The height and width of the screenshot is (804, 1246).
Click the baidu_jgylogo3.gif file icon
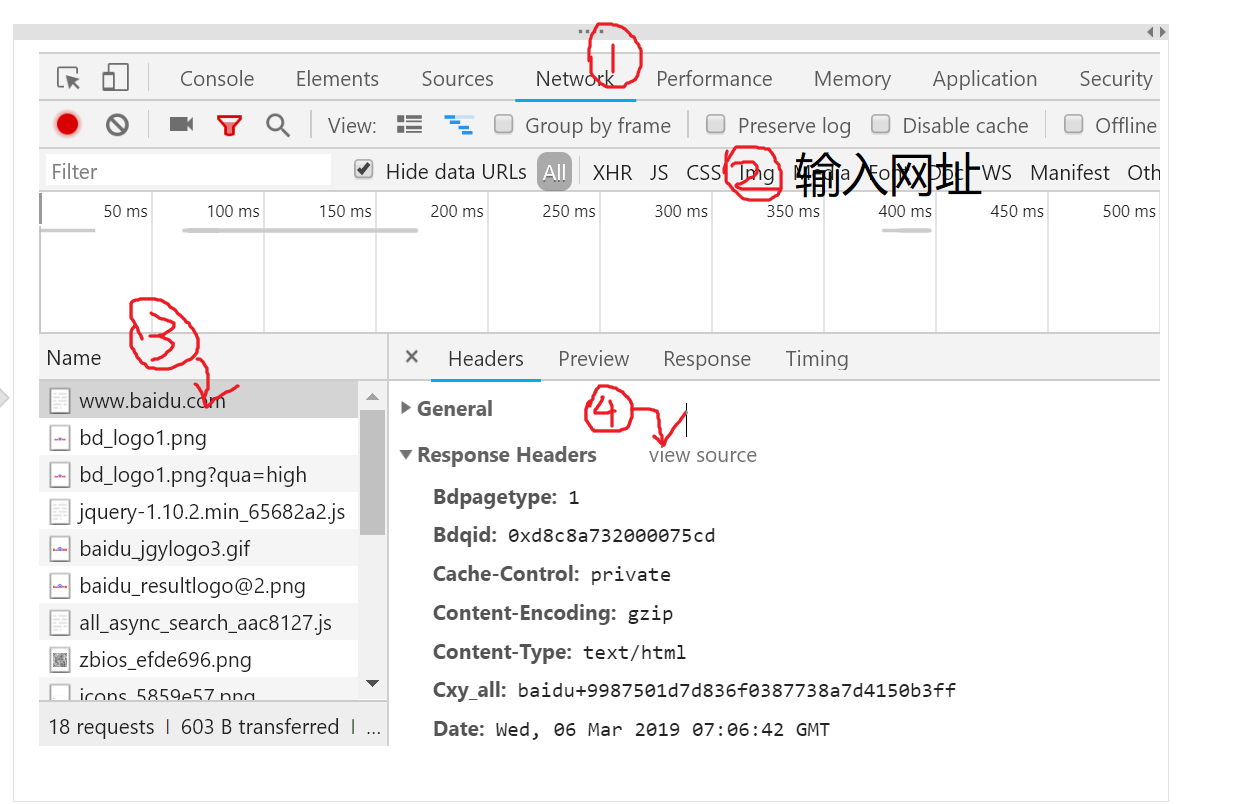(60, 549)
